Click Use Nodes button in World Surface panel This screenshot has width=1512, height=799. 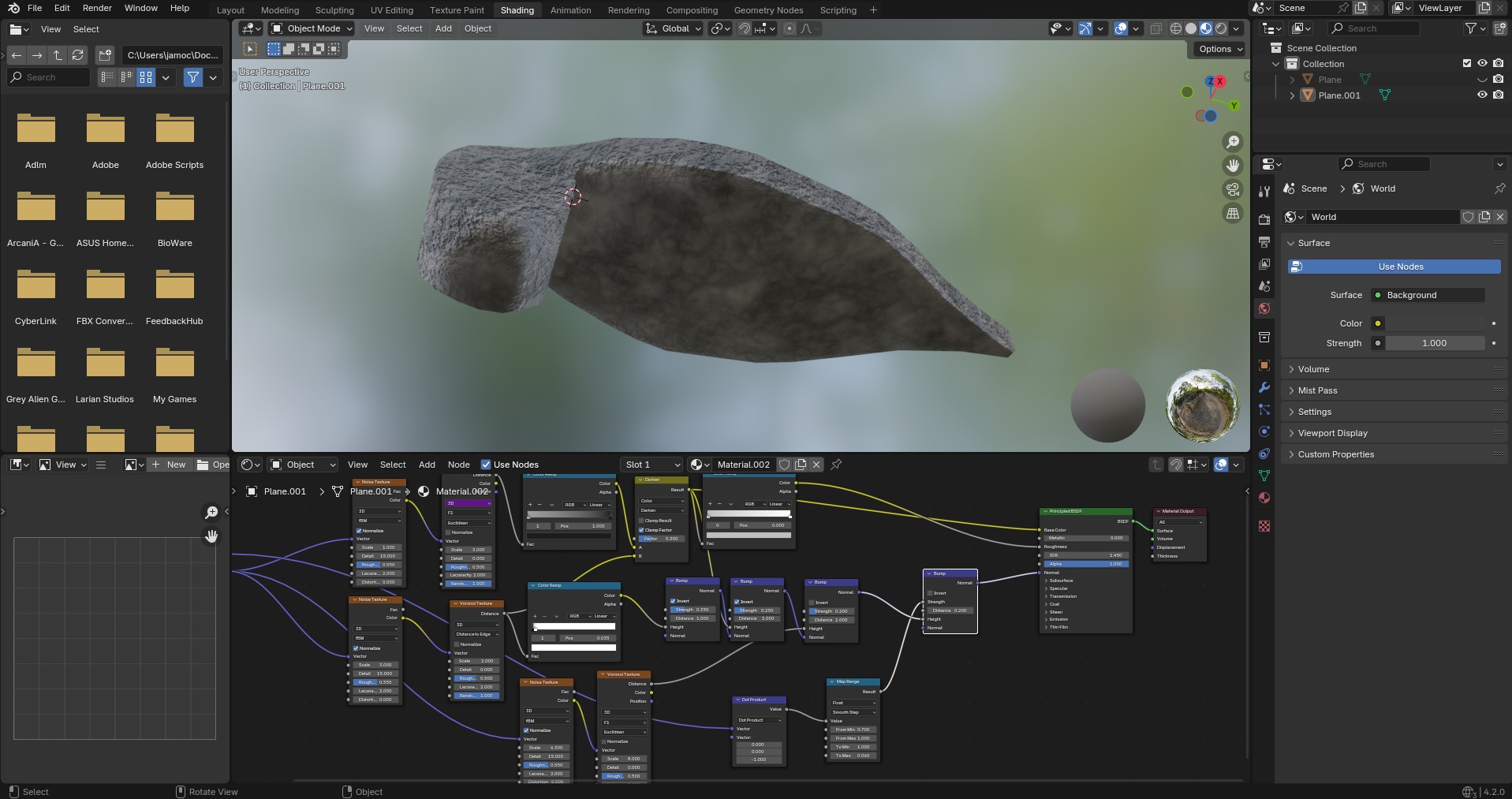[x=1394, y=267]
